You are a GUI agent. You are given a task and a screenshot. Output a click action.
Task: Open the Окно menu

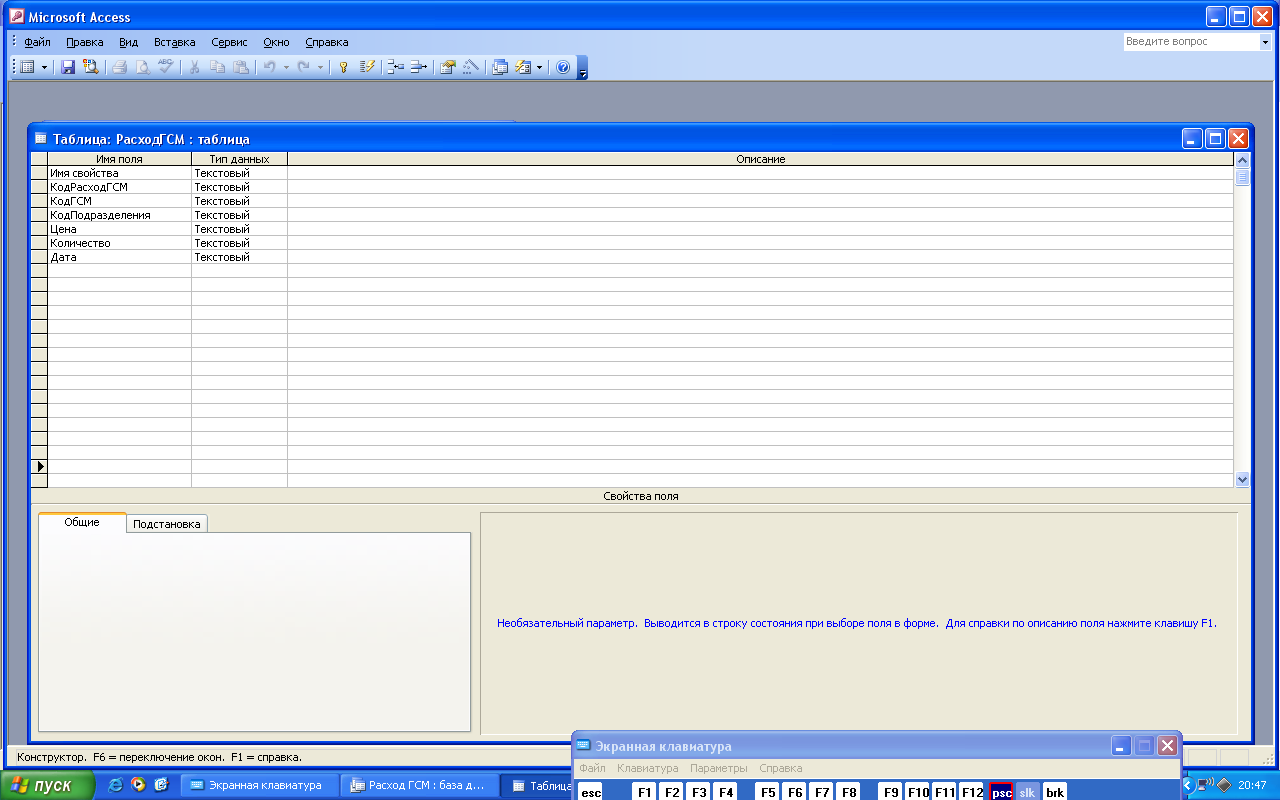[276, 42]
